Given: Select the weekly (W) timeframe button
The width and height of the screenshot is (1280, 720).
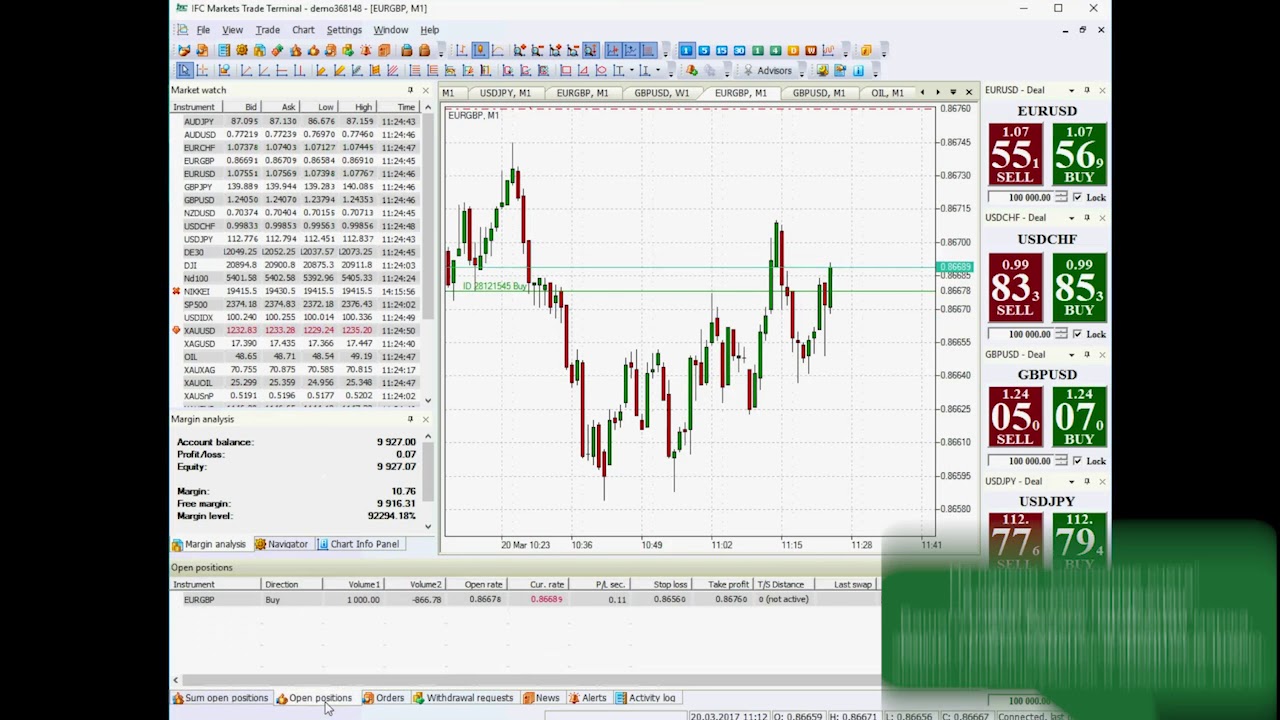Looking at the screenshot, I should 811,50.
